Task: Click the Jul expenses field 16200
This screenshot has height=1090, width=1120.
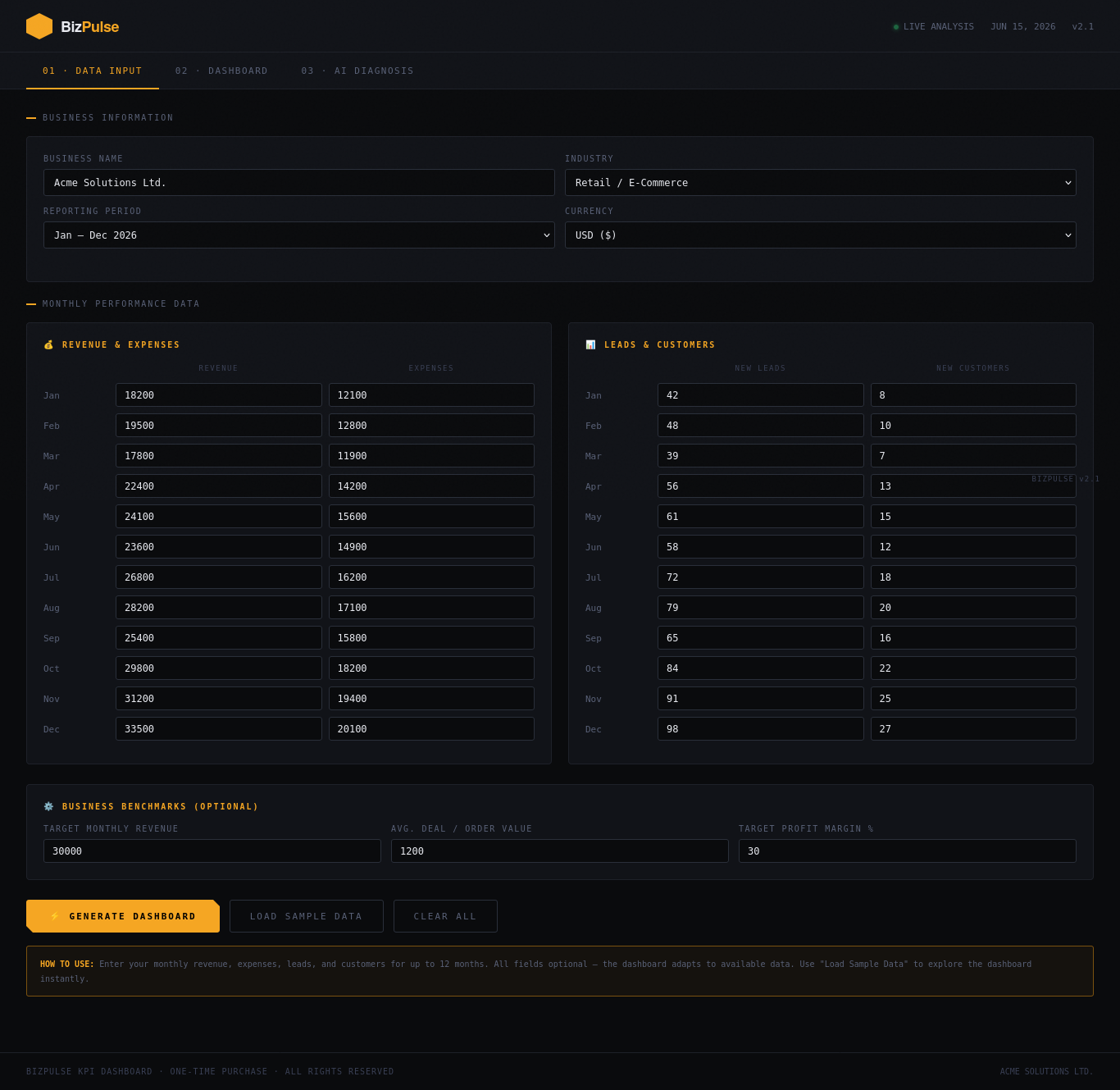Action: pyautogui.click(x=431, y=577)
